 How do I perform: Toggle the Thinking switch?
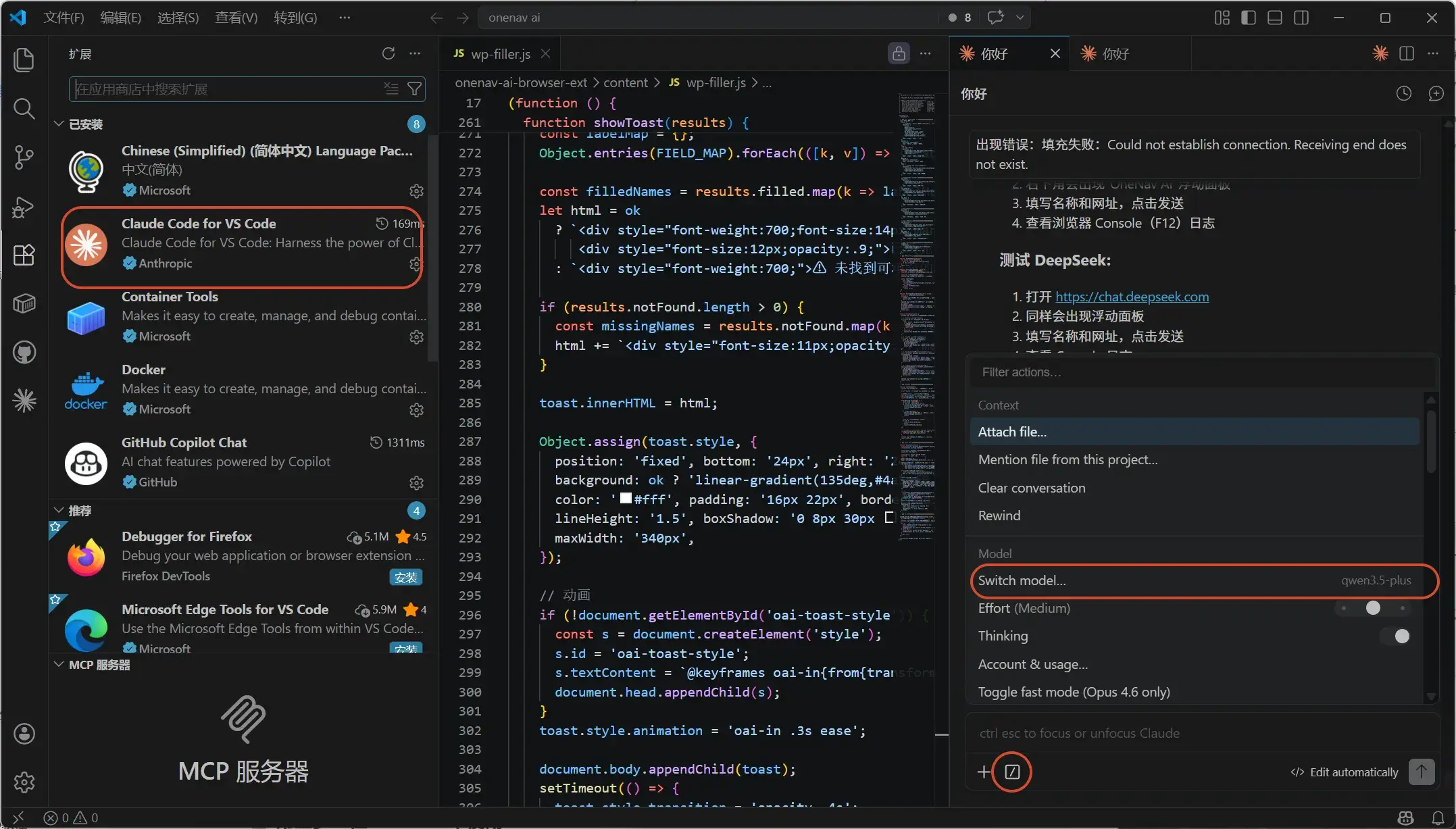tap(1397, 636)
